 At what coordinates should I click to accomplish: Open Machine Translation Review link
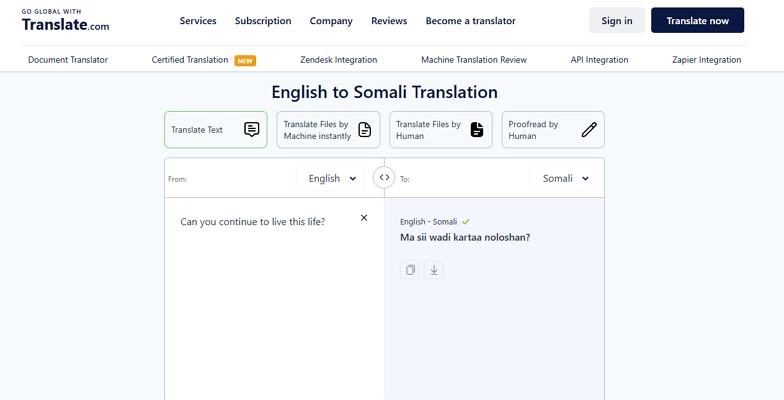(474, 60)
